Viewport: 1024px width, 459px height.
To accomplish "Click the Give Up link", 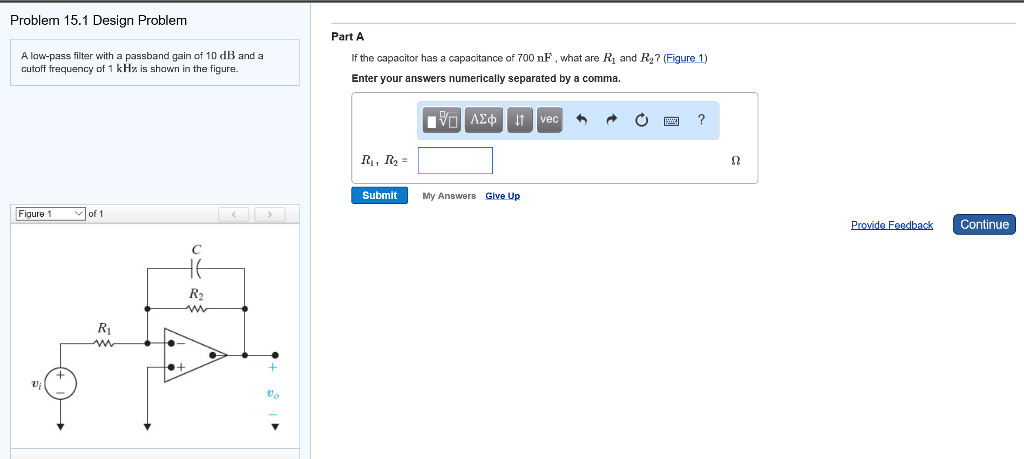I will pyautogui.click(x=502, y=196).
